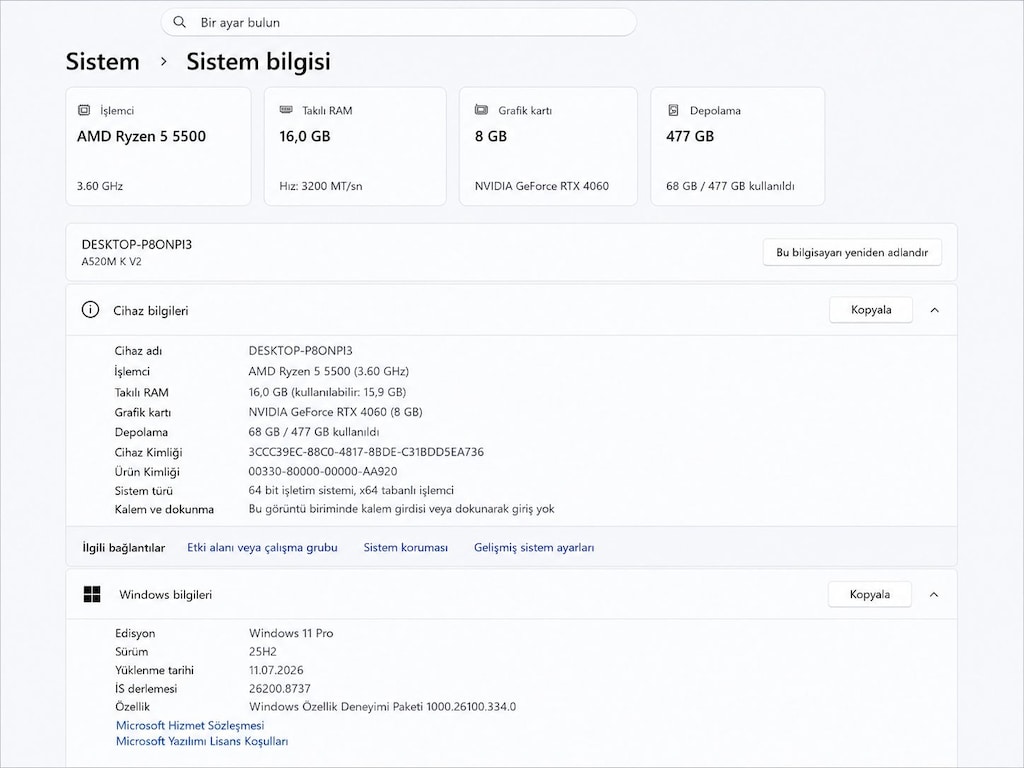Click the search magnifier icon

(x=180, y=22)
